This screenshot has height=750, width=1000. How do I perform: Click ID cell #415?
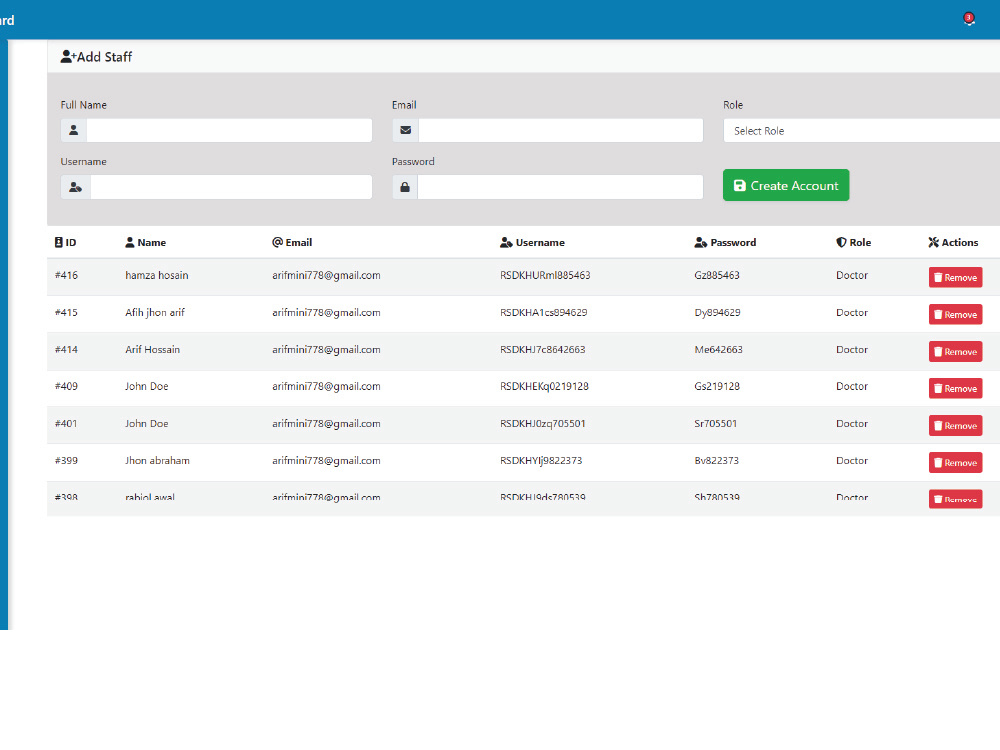pos(66,312)
